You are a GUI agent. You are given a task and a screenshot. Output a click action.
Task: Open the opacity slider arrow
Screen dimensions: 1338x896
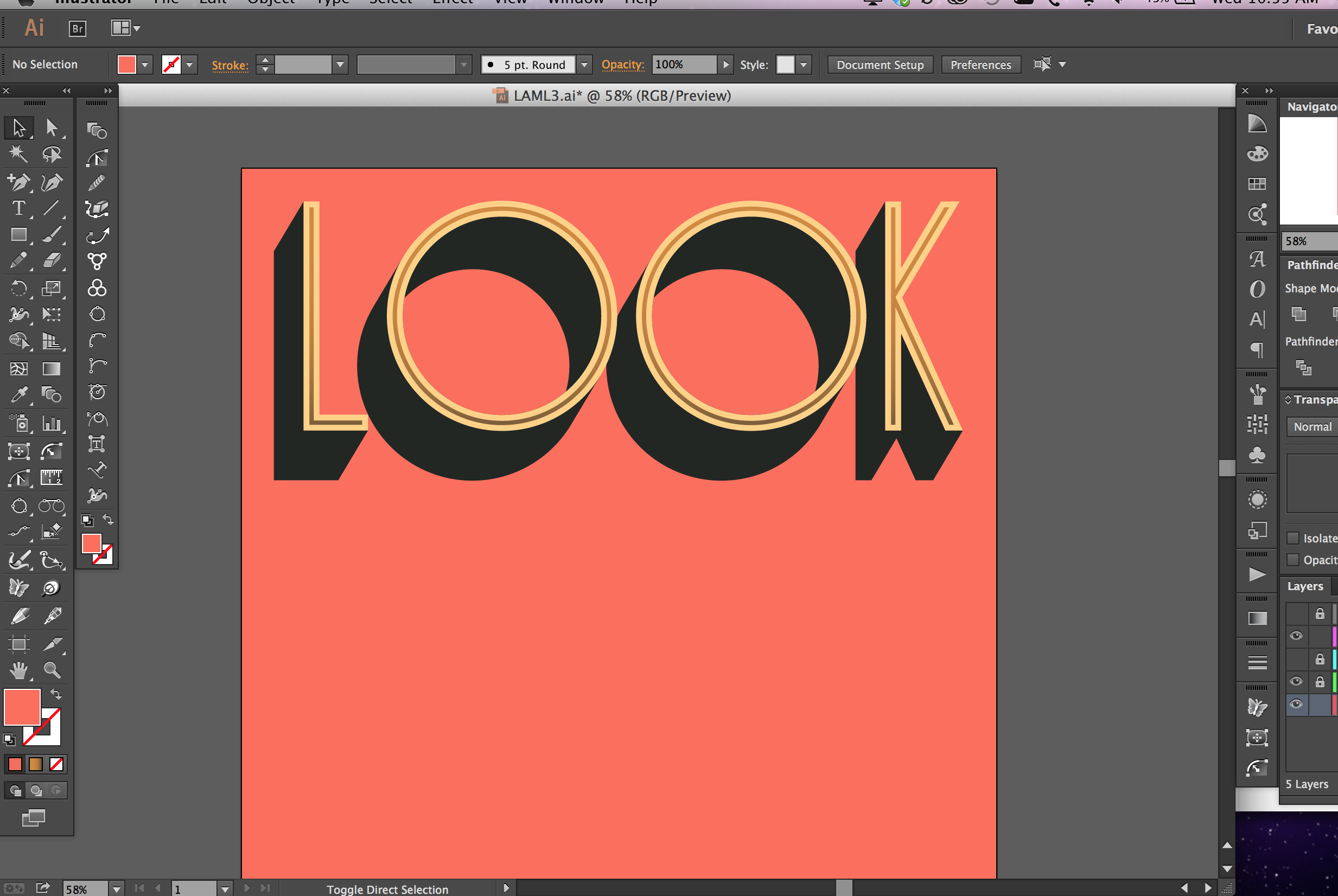(725, 65)
